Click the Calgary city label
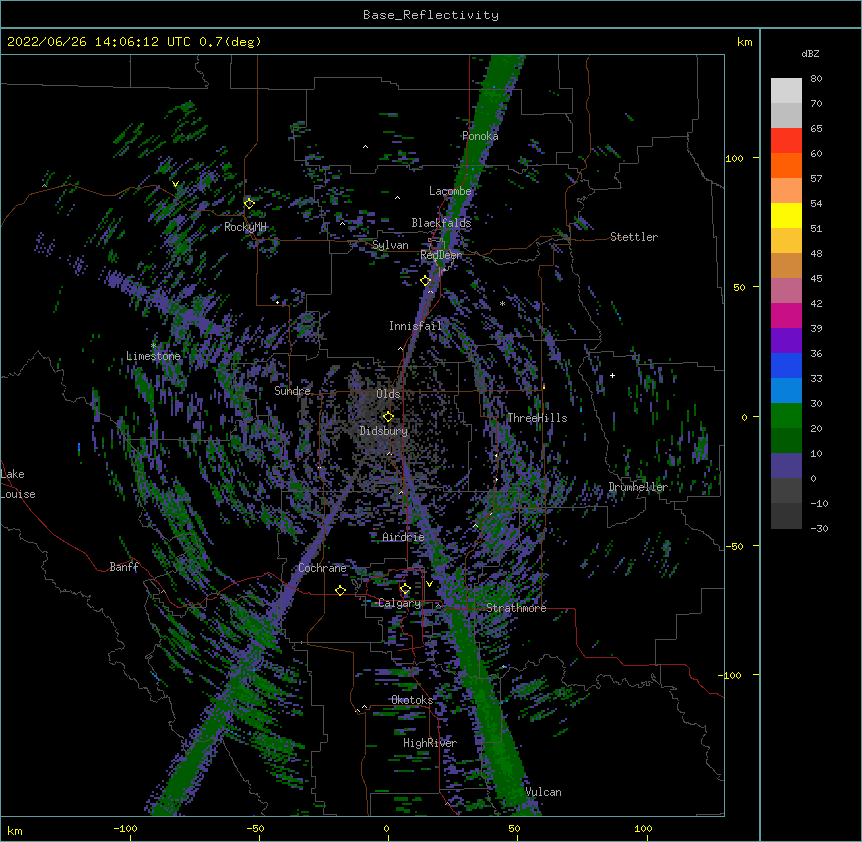Image resolution: width=862 pixels, height=842 pixels. tap(400, 603)
